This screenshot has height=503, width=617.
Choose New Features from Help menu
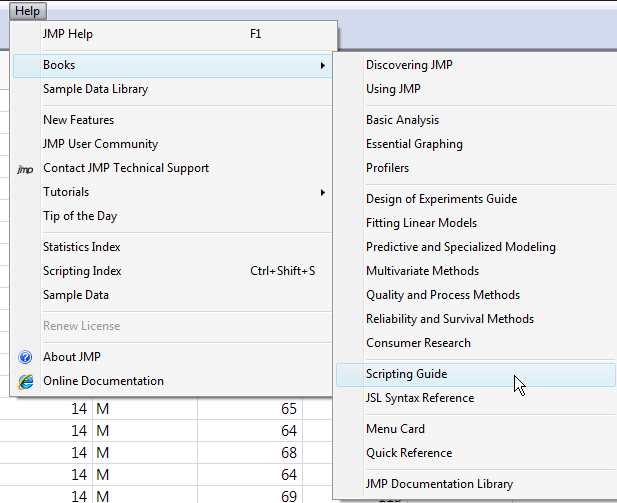(78, 120)
